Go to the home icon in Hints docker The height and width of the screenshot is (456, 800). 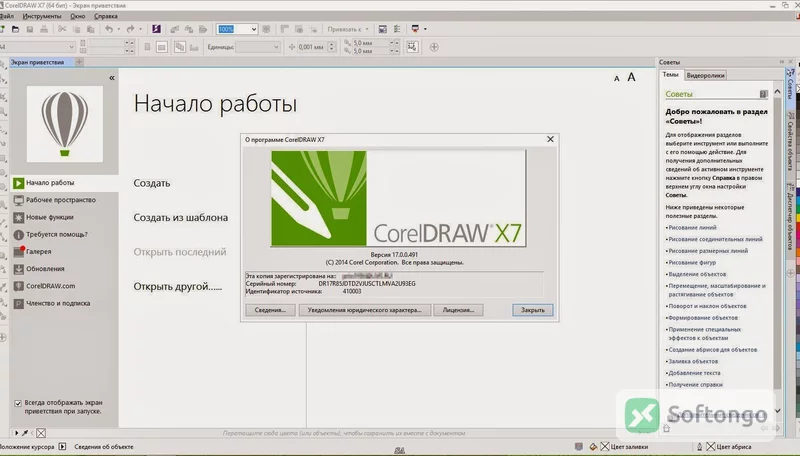tap(666, 428)
